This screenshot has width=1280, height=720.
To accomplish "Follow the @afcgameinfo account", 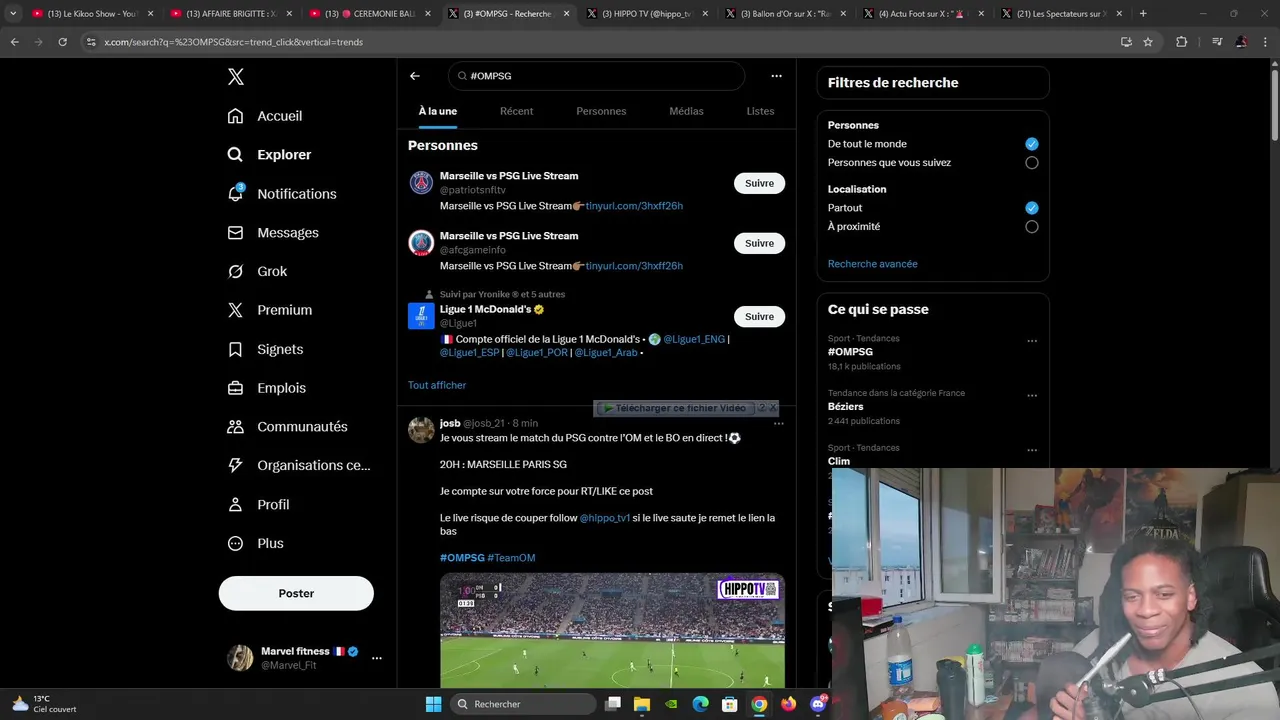I will click(759, 243).
